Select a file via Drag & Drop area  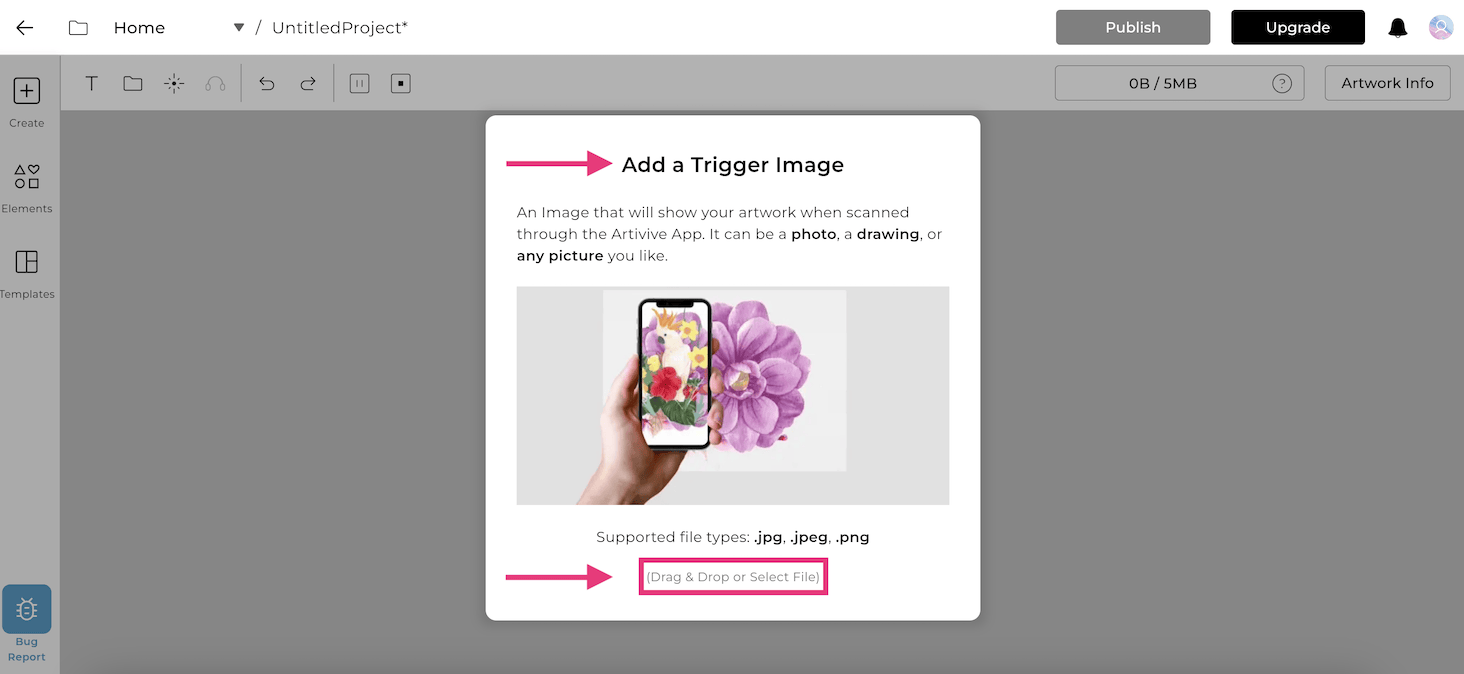(x=733, y=577)
